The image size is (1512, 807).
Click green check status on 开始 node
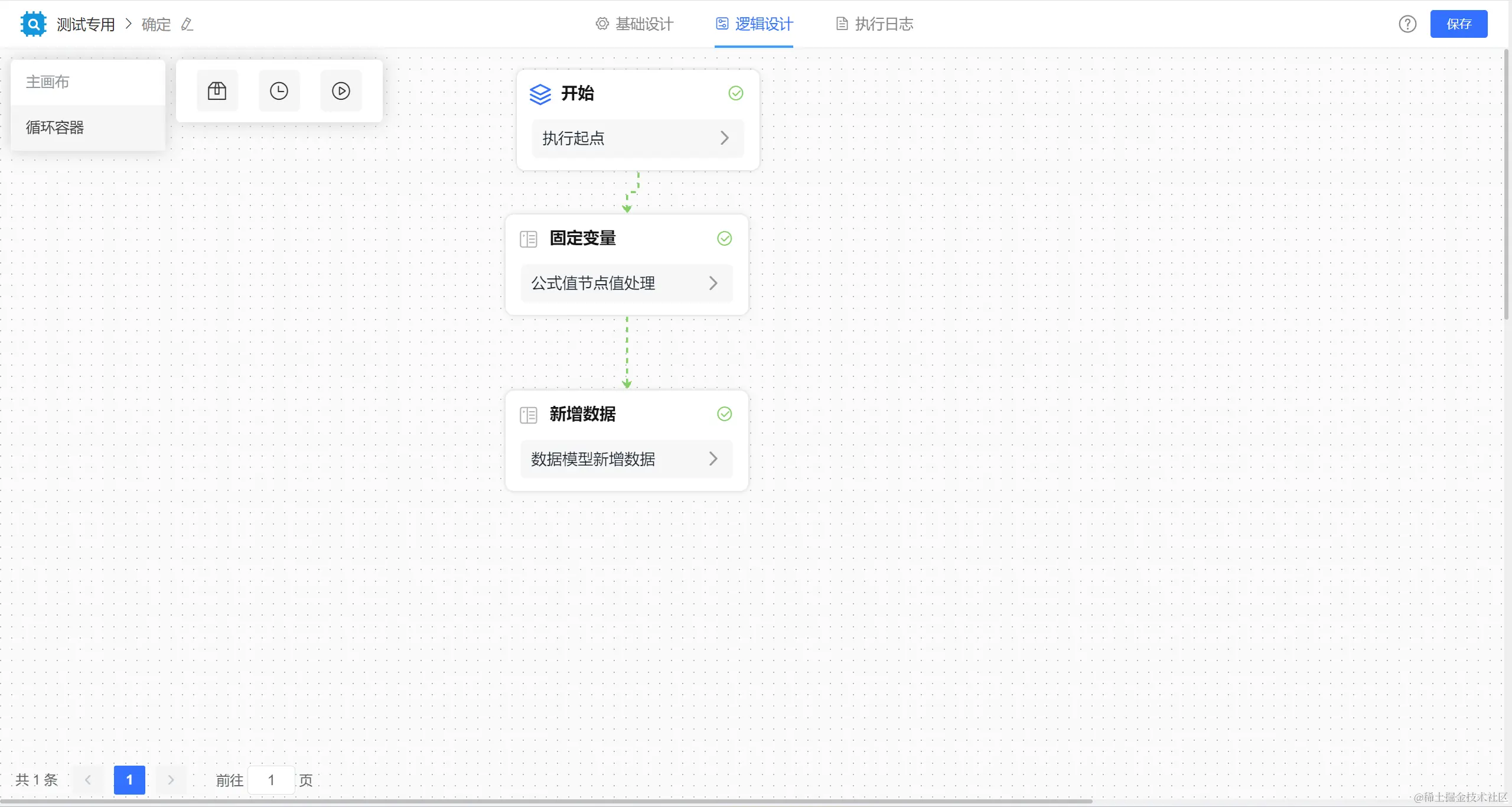(735, 93)
